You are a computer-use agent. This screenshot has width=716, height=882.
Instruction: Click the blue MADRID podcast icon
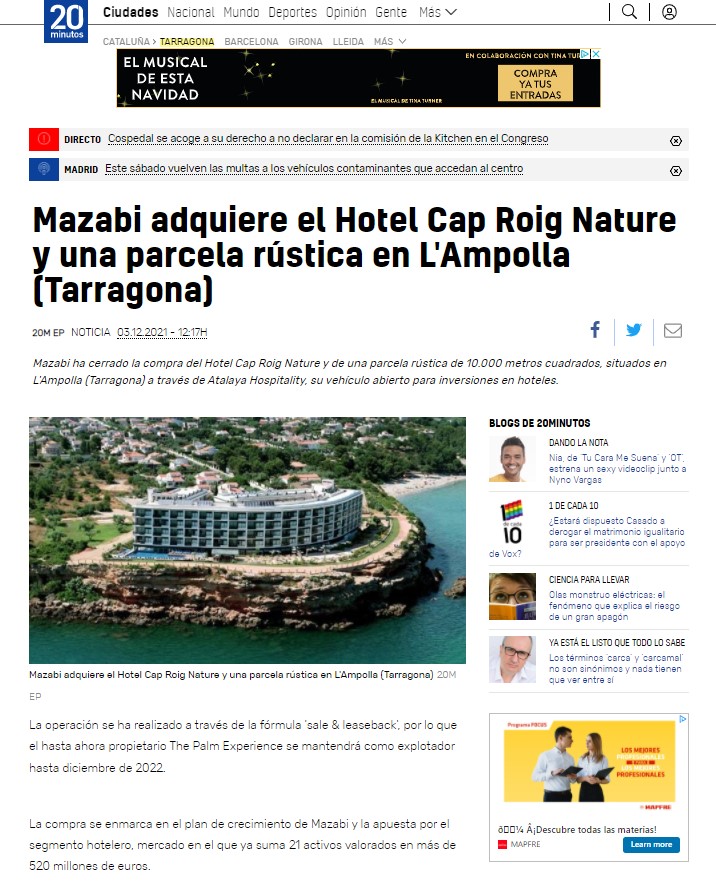44,169
